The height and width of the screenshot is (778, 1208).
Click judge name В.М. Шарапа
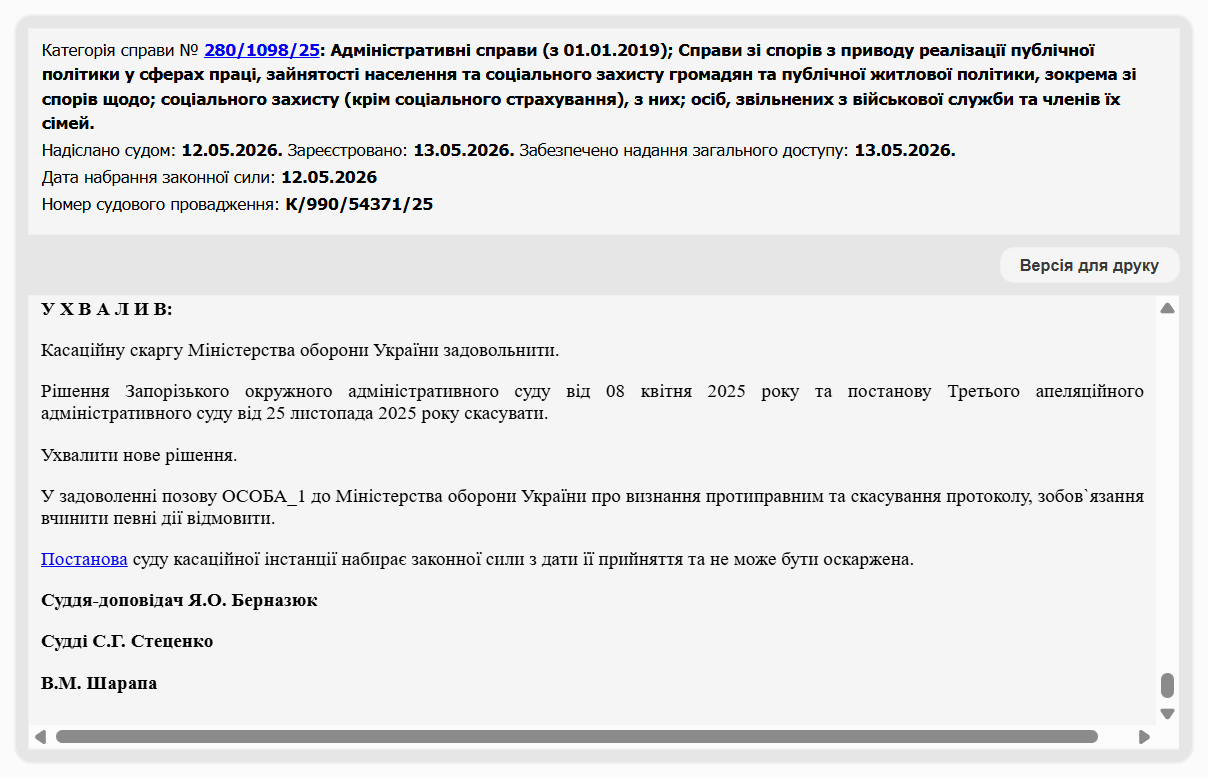pyautogui.click(x=99, y=684)
